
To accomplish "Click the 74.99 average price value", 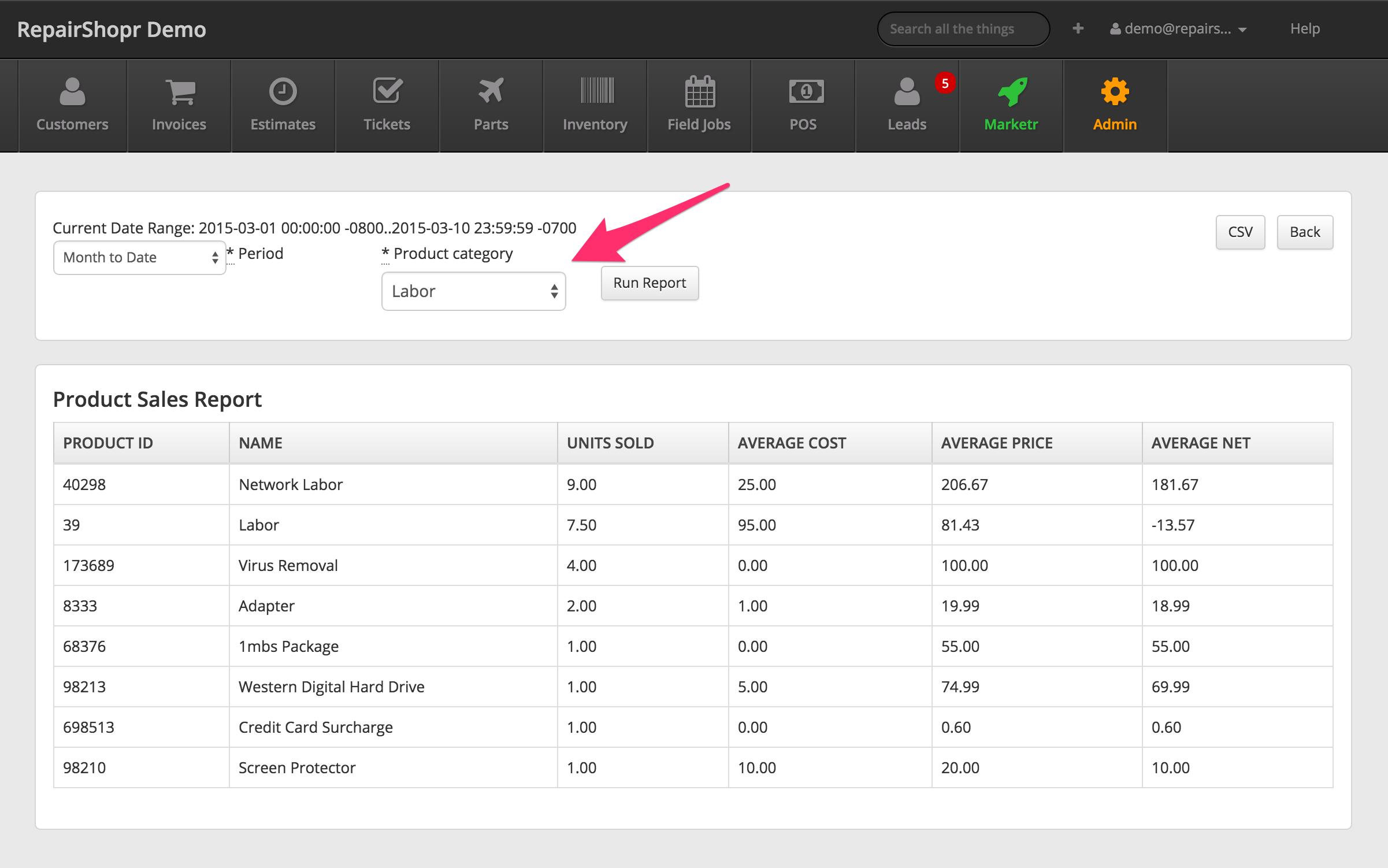I will click(x=960, y=687).
